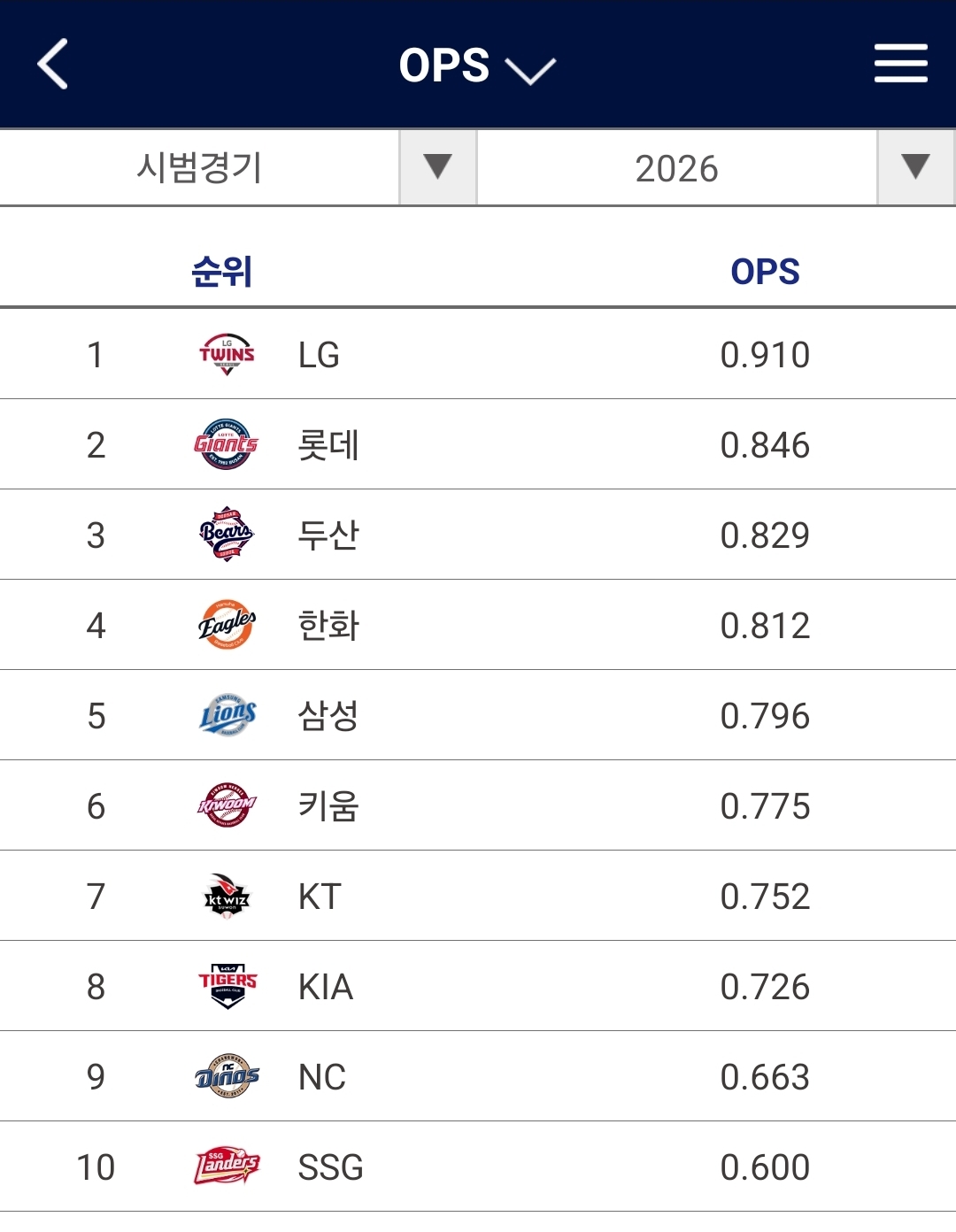Open the 롯데 team name link
This screenshot has width=956, height=1232.
tap(328, 445)
